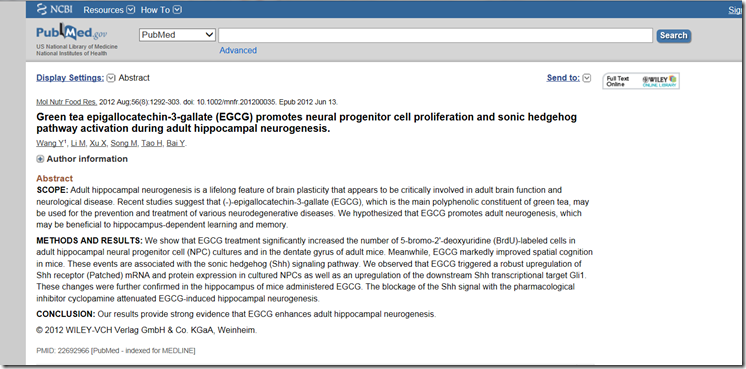Open author Tao H link
The height and width of the screenshot is (369, 746).
coord(152,144)
